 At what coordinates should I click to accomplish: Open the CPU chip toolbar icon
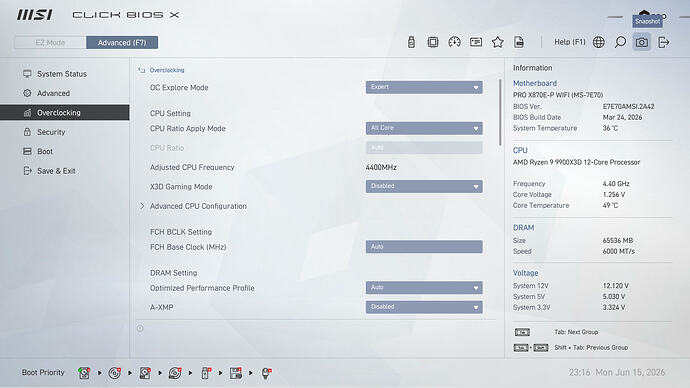point(433,42)
